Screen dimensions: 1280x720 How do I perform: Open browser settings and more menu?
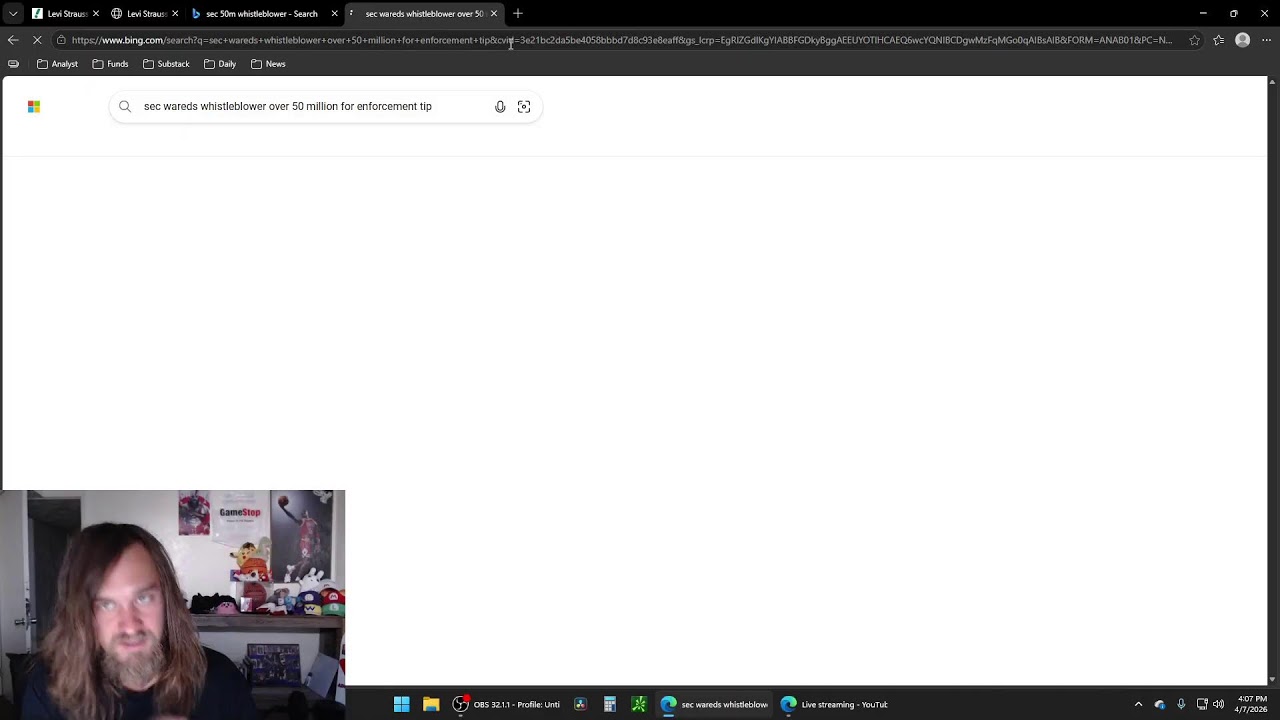[x=1266, y=40]
